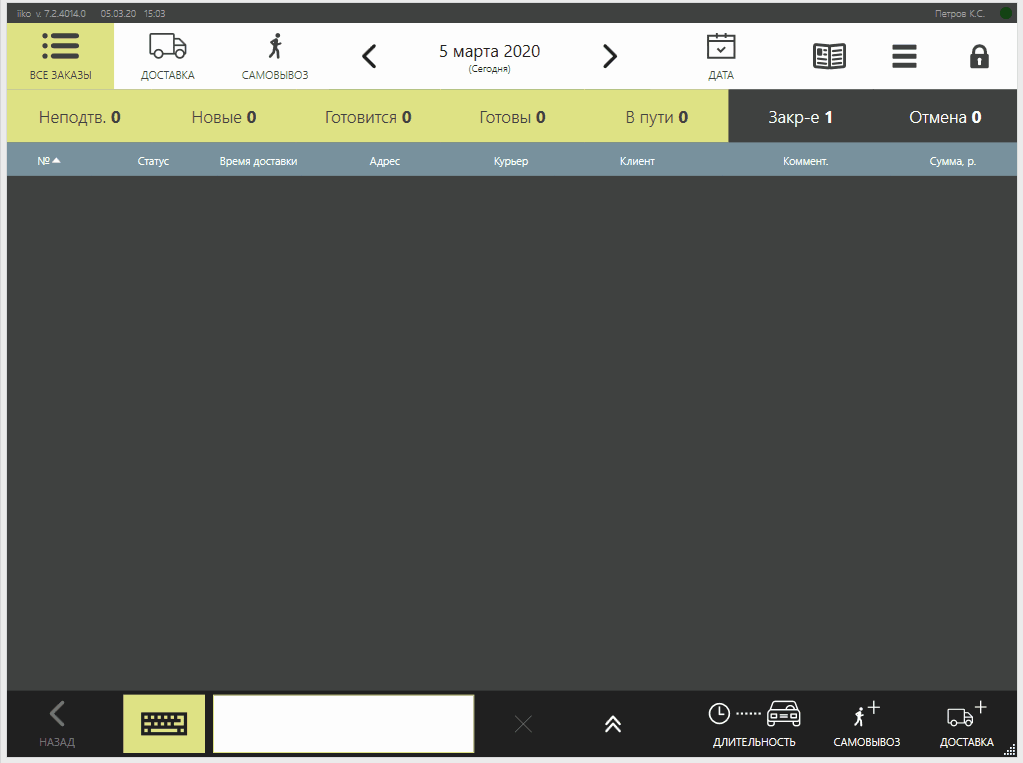Click the window resize grip corner
Image resolution: width=1023 pixels, height=763 pixels.
click(1010, 751)
